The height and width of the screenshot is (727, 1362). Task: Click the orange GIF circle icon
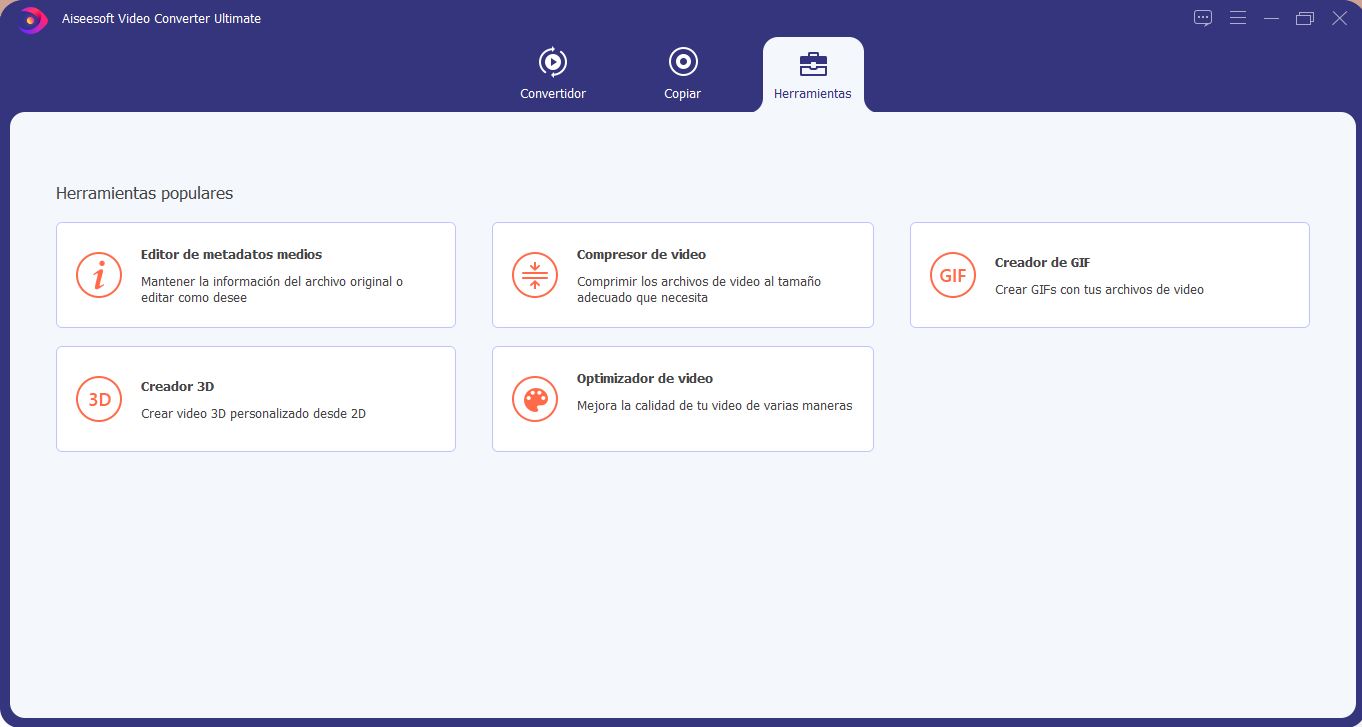coord(952,275)
